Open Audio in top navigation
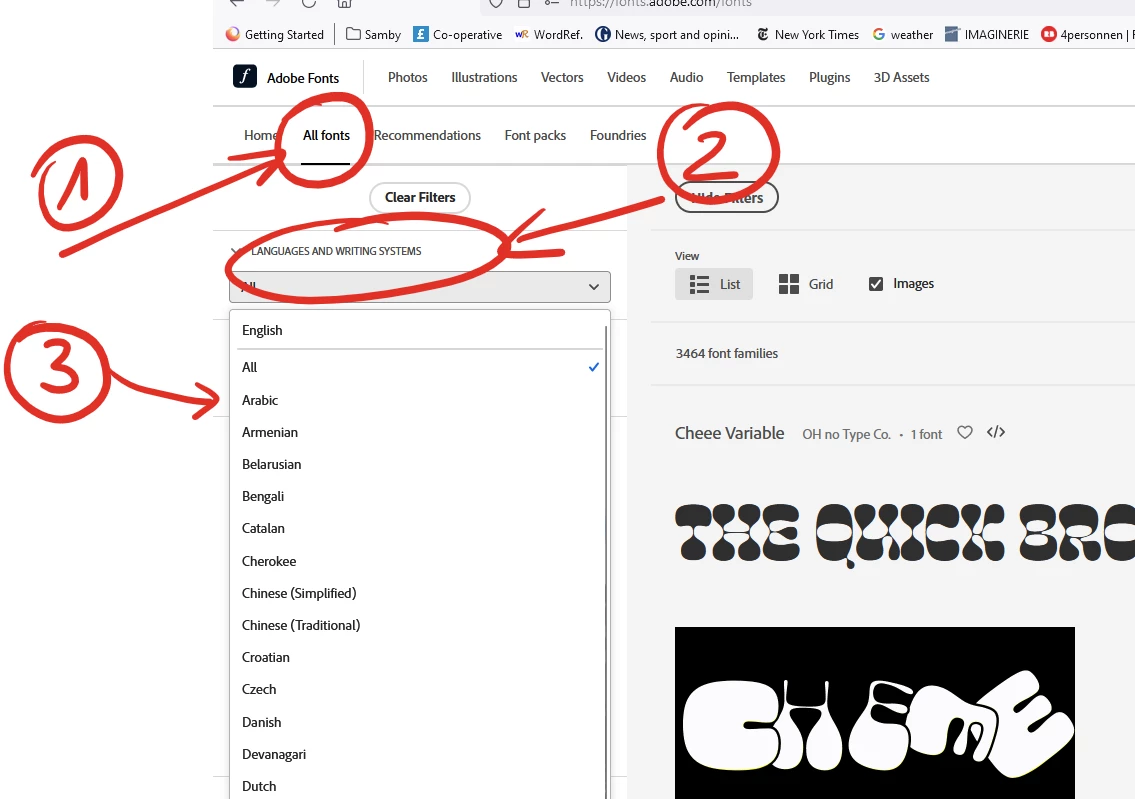1135x799 pixels. [686, 77]
